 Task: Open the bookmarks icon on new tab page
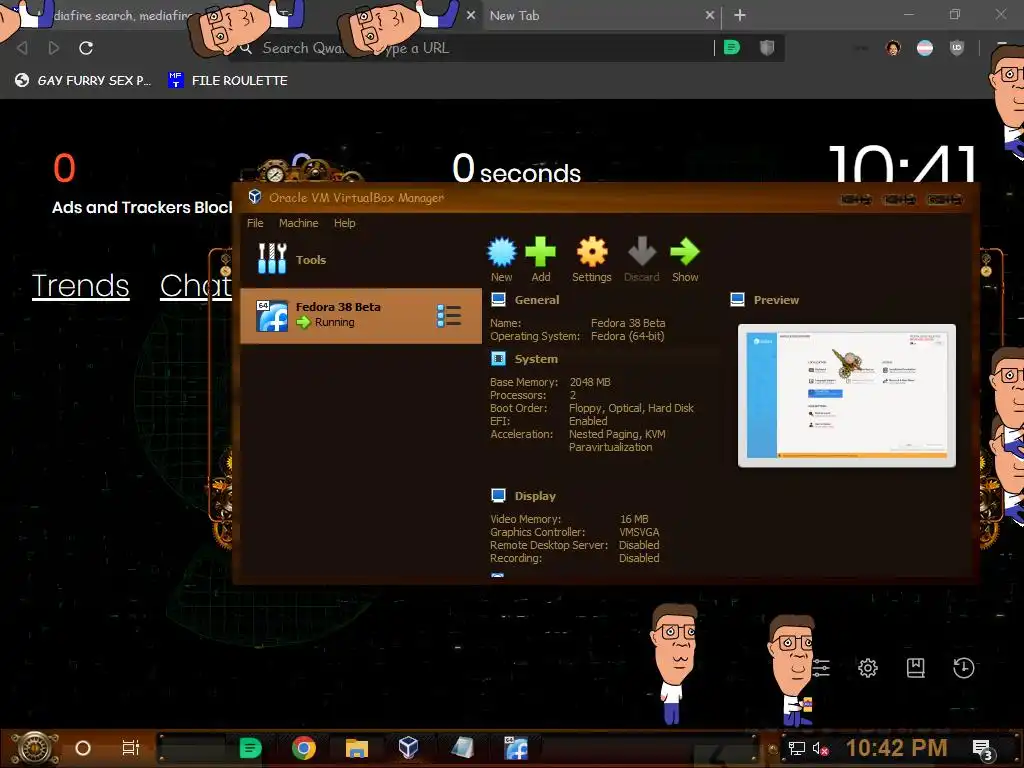pos(916,667)
